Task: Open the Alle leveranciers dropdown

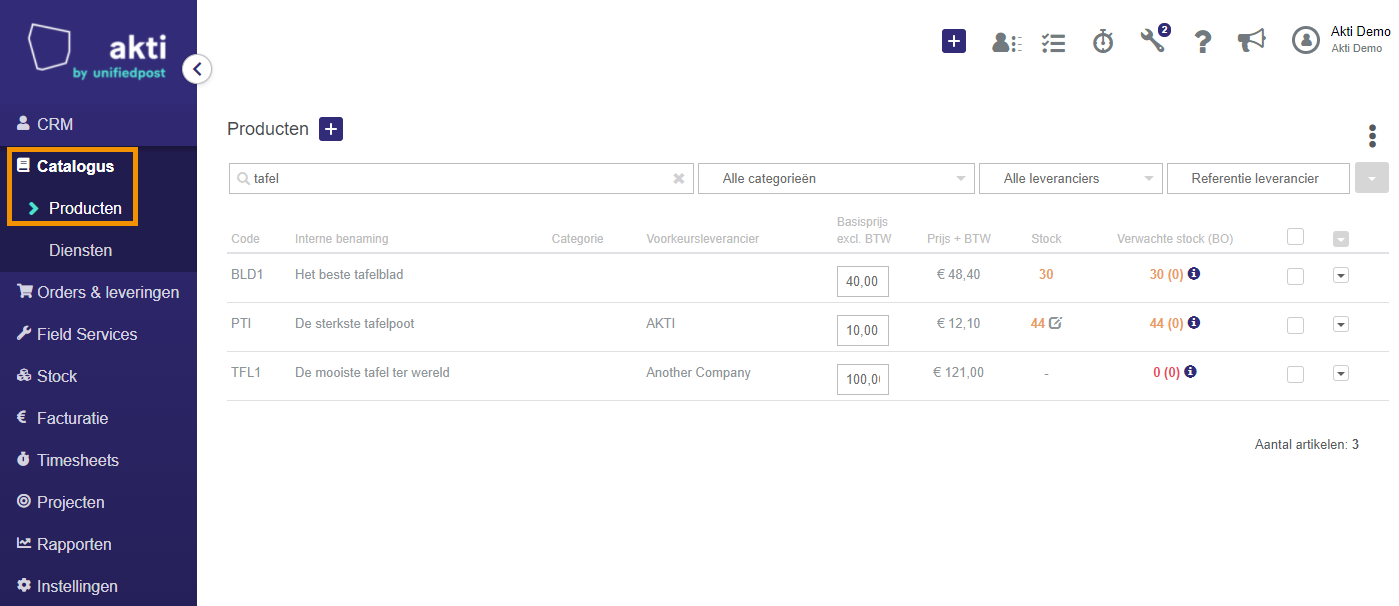Action: coord(1071,179)
